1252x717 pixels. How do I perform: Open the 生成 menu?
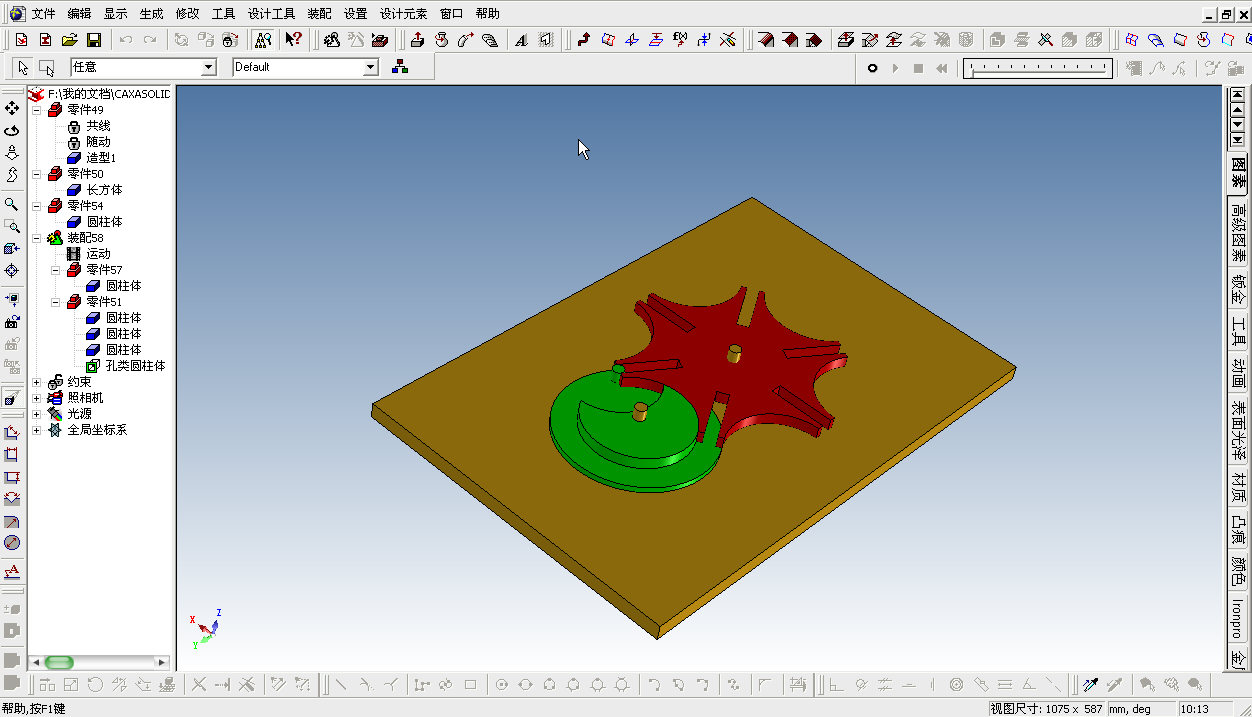click(x=151, y=14)
